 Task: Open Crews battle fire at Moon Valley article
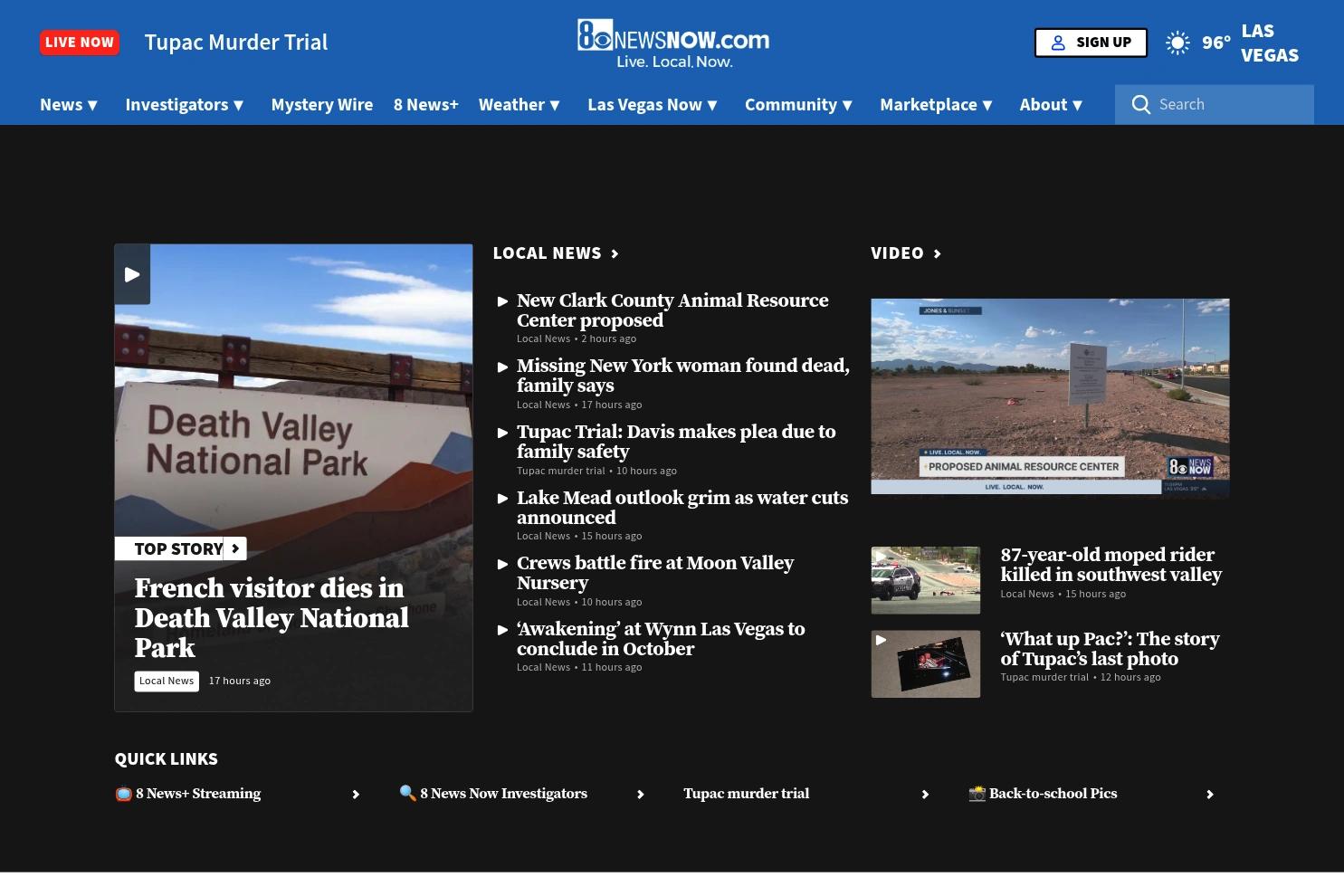click(655, 573)
